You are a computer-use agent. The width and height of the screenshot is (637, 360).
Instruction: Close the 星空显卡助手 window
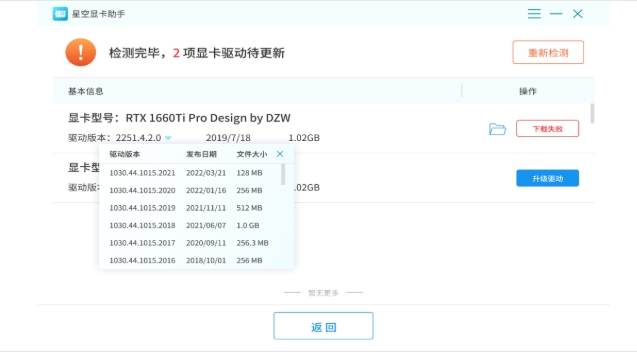click(x=578, y=14)
